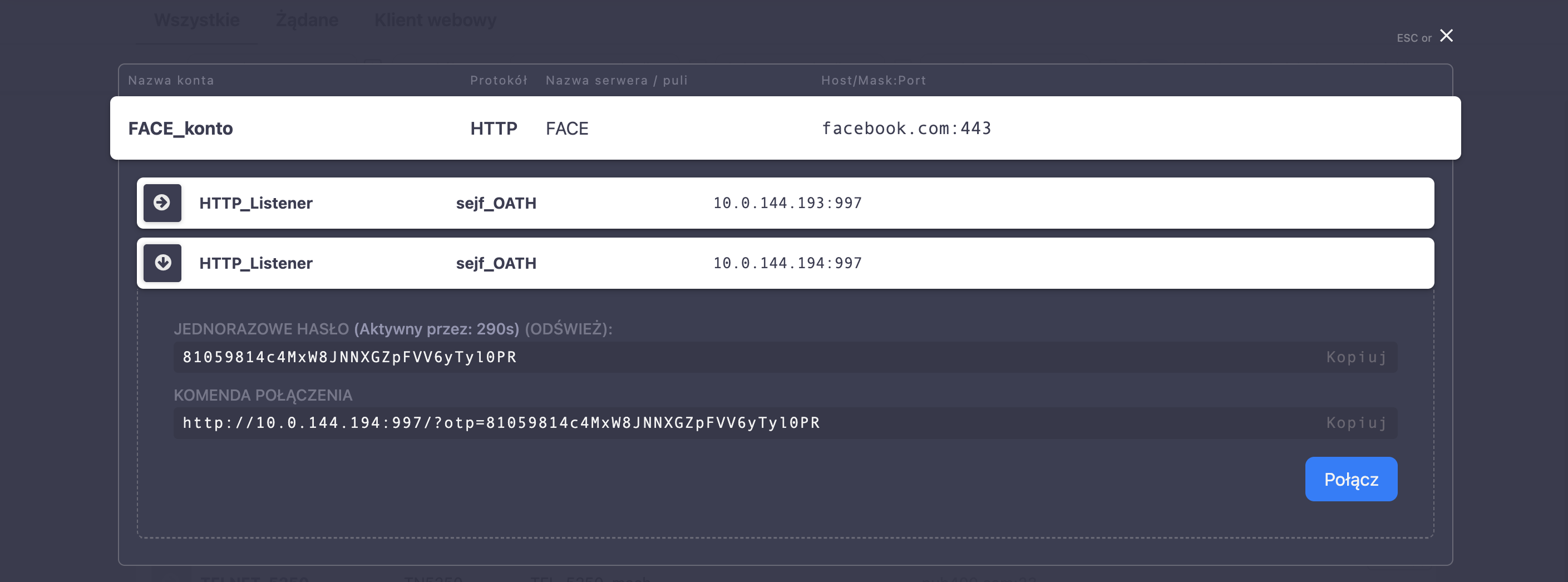Collapse the HTTP_Listener row with down arrow
This screenshot has width=1568, height=582.
click(x=162, y=263)
